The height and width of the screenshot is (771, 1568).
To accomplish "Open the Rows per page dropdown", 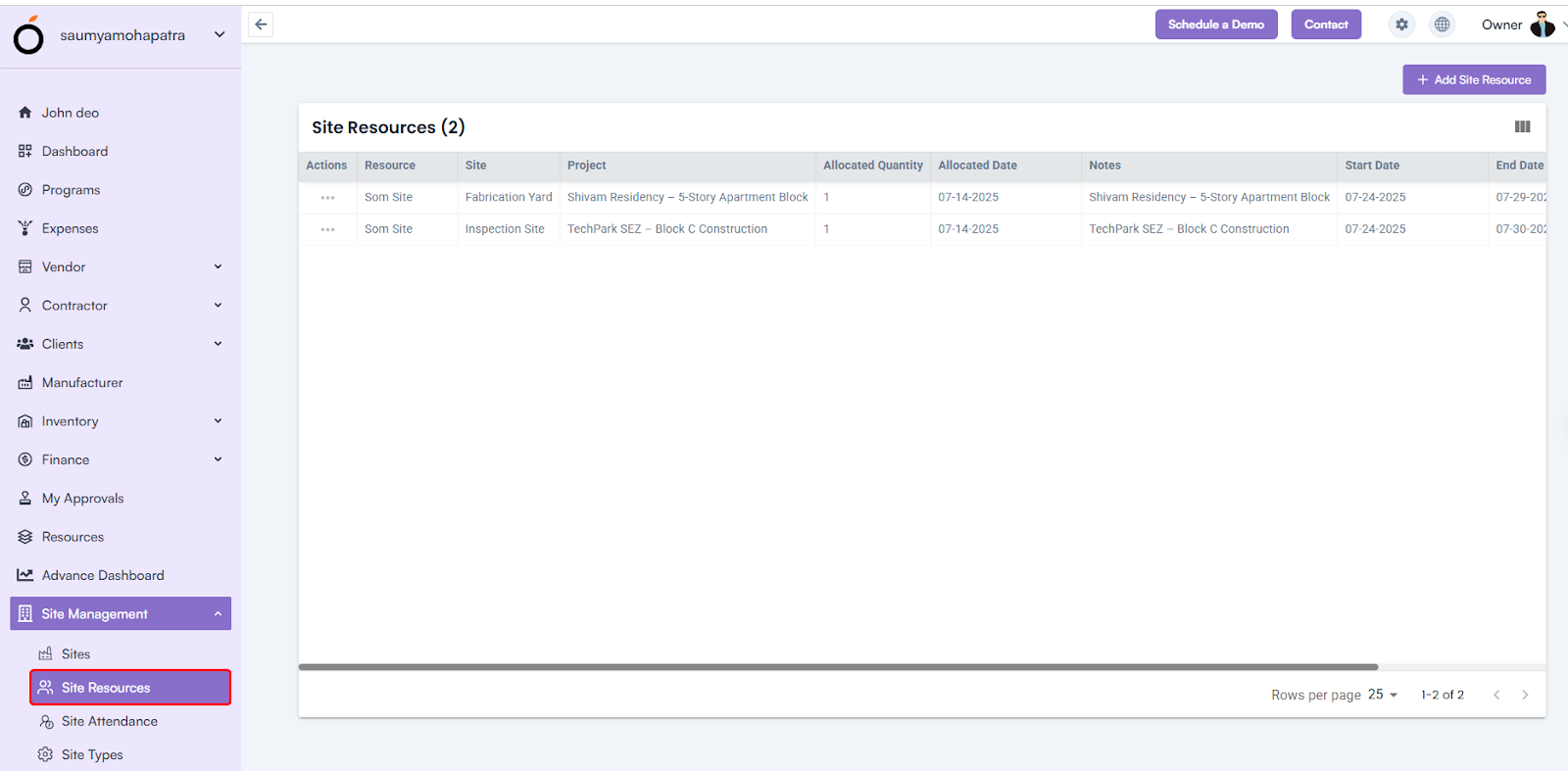I will pyautogui.click(x=1383, y=695).
